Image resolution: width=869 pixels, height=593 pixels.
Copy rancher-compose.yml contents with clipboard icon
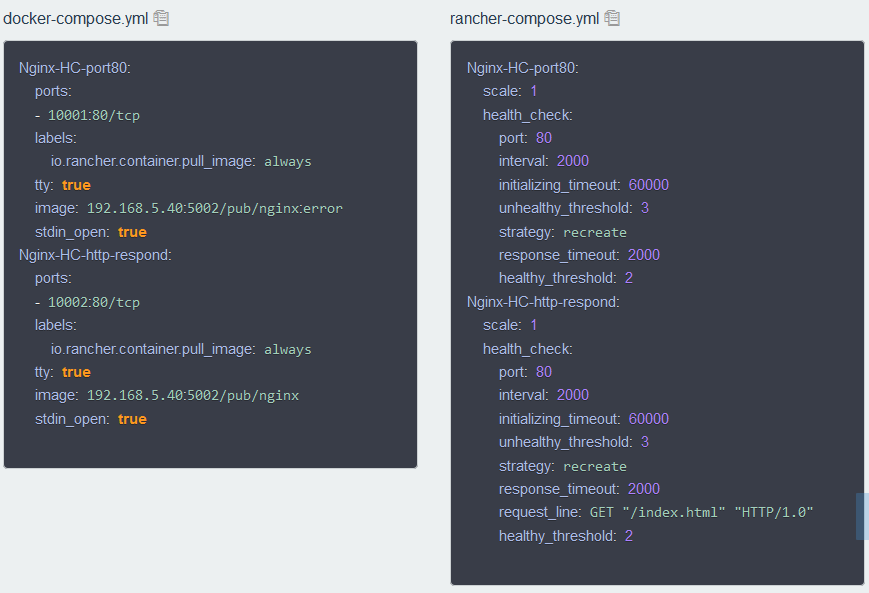(x=613, y=18)
